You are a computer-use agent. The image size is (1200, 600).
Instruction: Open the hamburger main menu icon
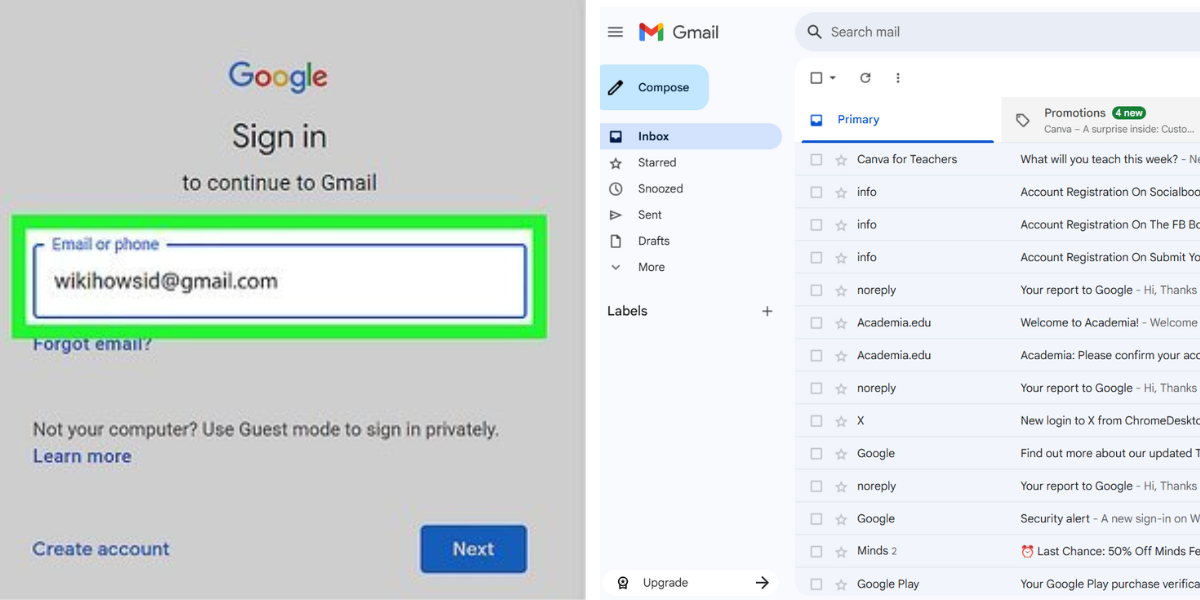coord(615,32)
